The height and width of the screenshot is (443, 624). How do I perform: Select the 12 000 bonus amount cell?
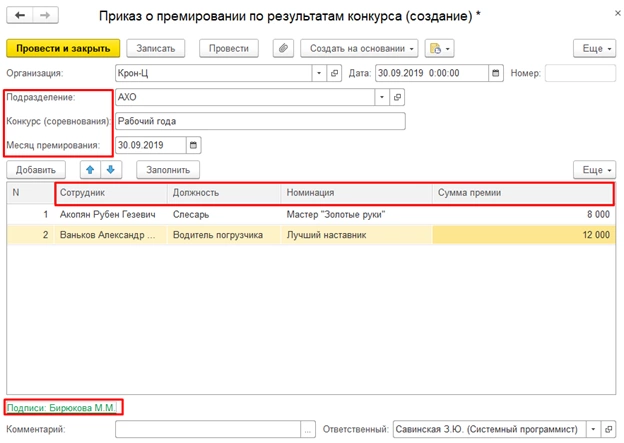(524, 235)
